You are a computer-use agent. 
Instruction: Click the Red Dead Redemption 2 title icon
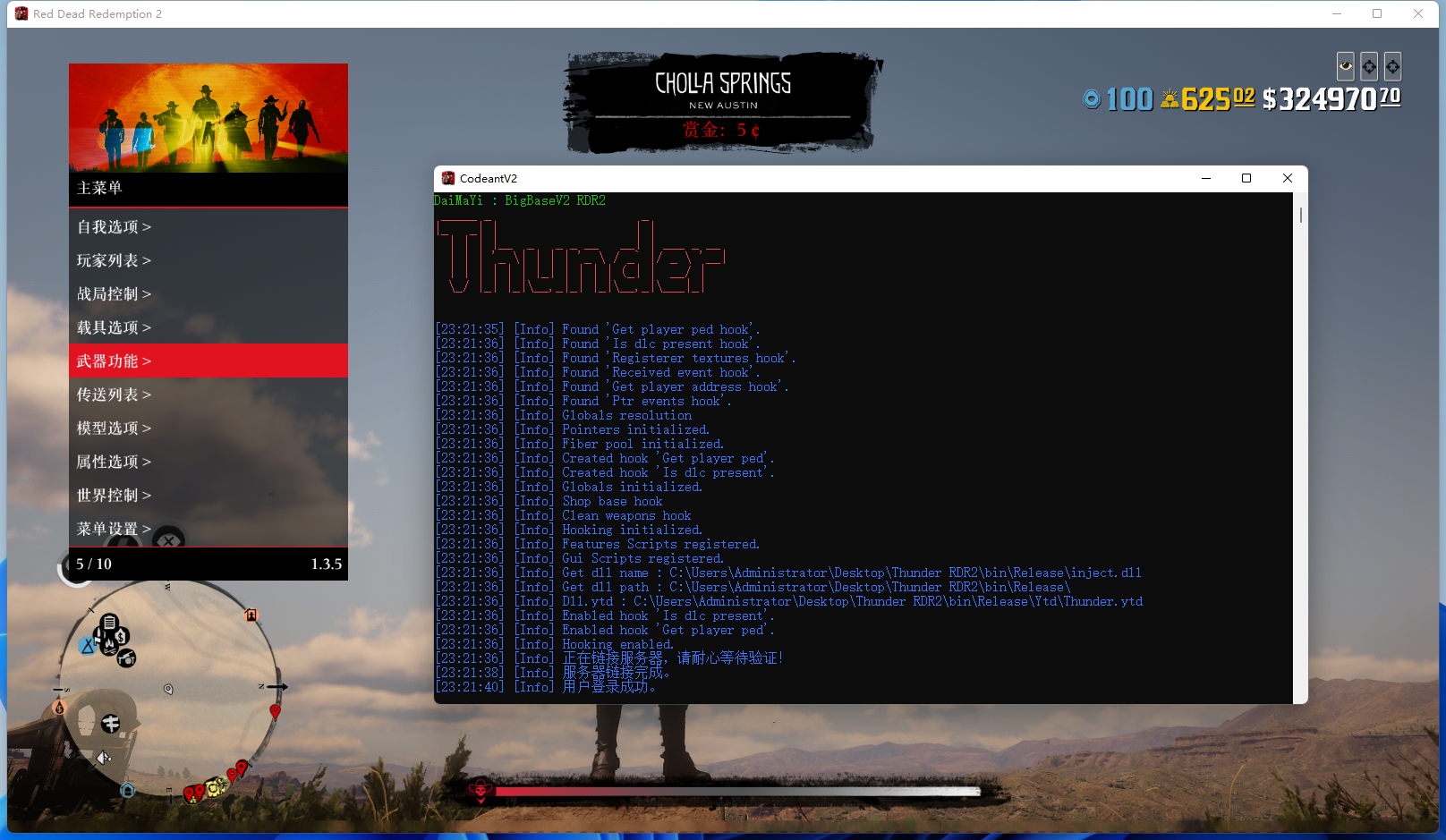[x=21, y=13]
